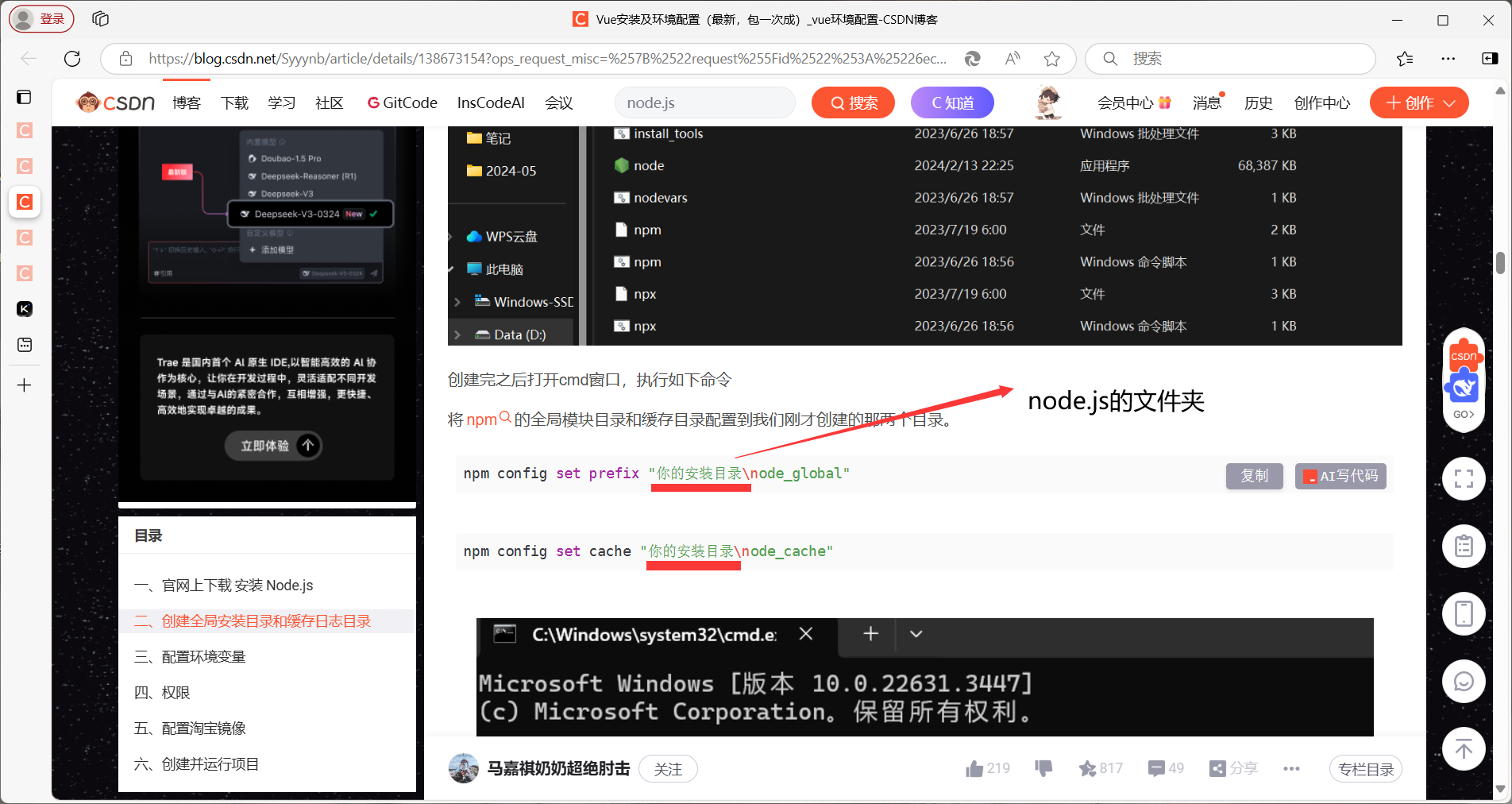Go to TOC item 五、配置淘宝镜像
The width and height of the screenshot is (1512, 804).
190,729
